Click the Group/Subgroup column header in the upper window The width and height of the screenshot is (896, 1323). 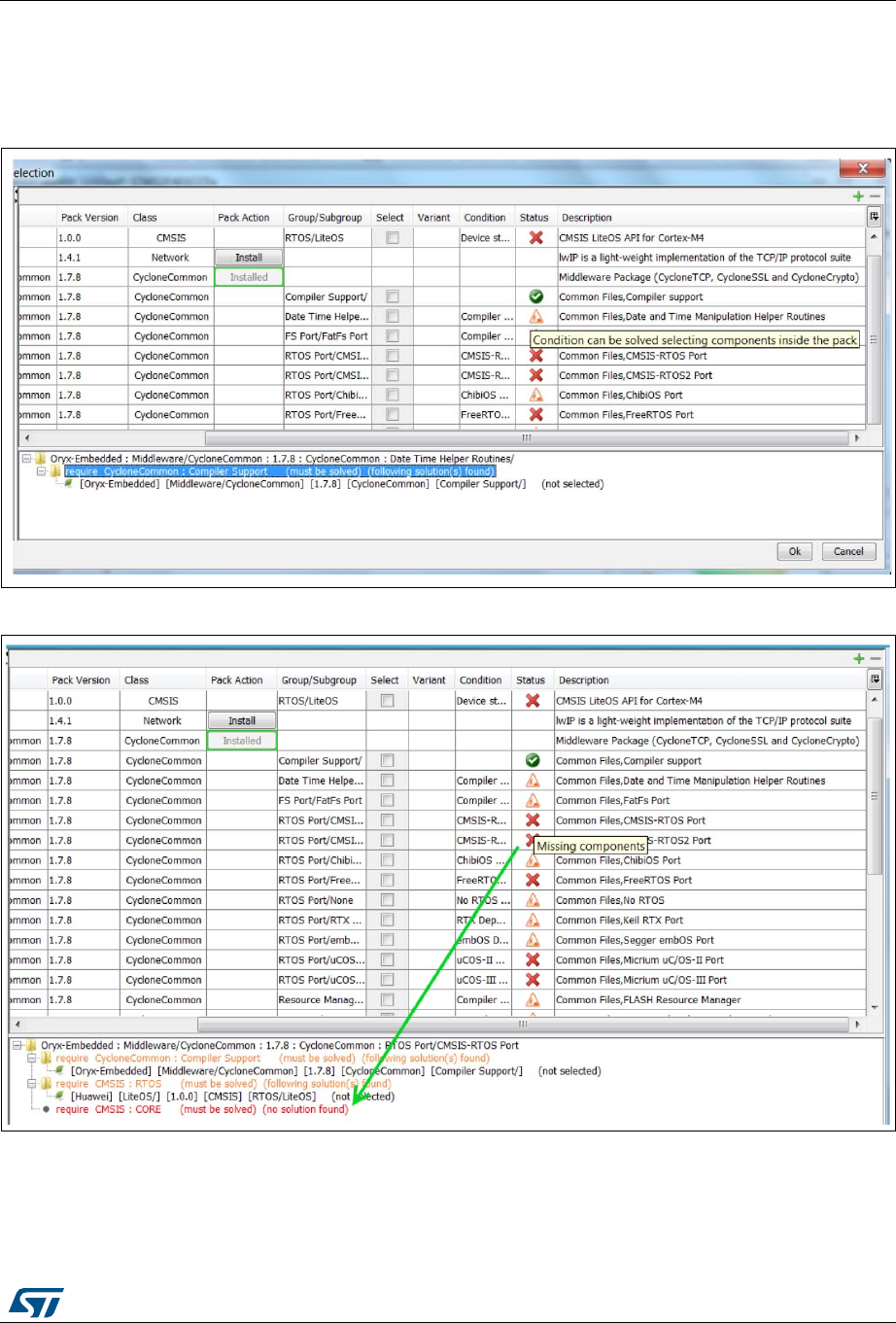325,218
